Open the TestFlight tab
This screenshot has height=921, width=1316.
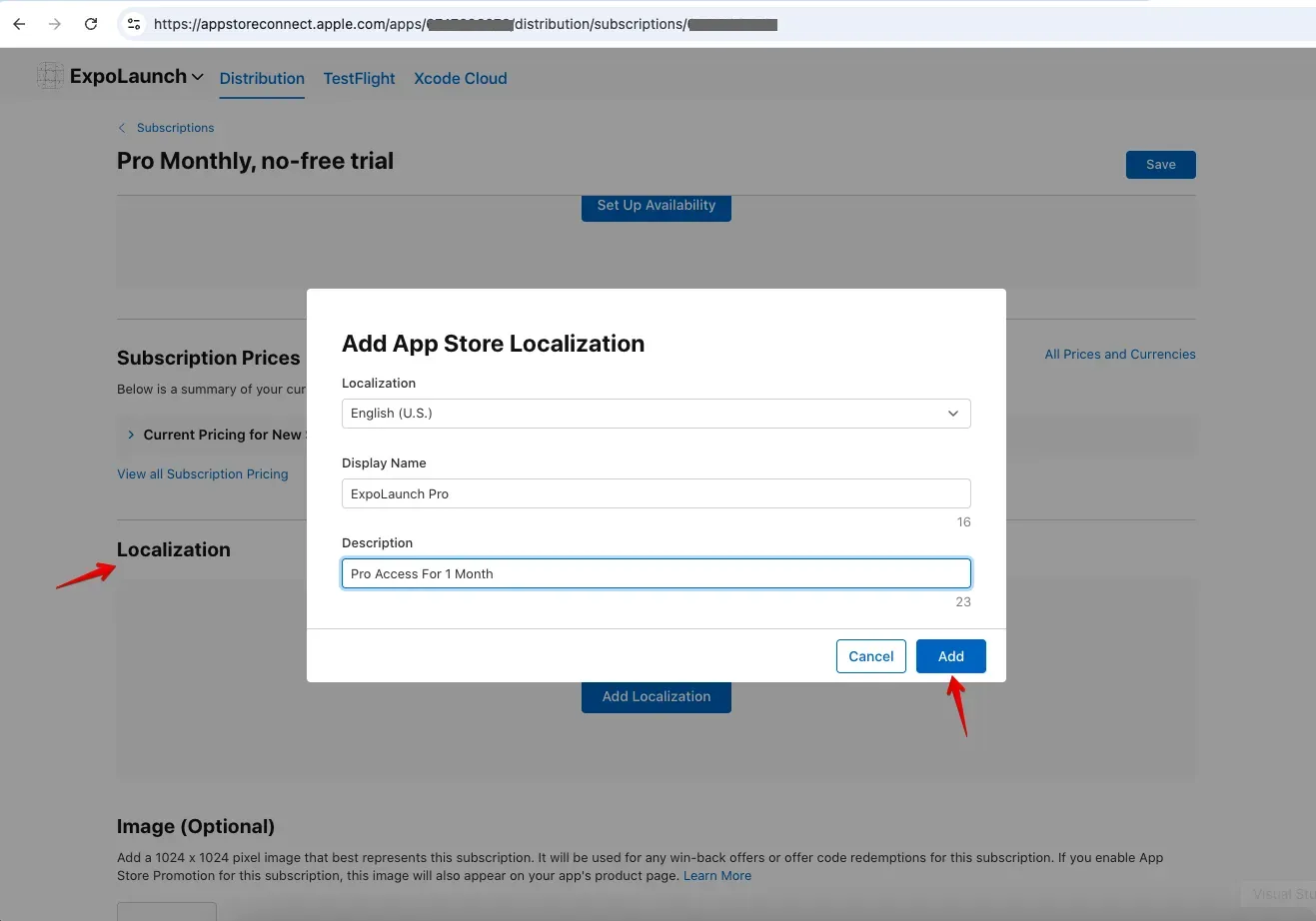(359, 78)
